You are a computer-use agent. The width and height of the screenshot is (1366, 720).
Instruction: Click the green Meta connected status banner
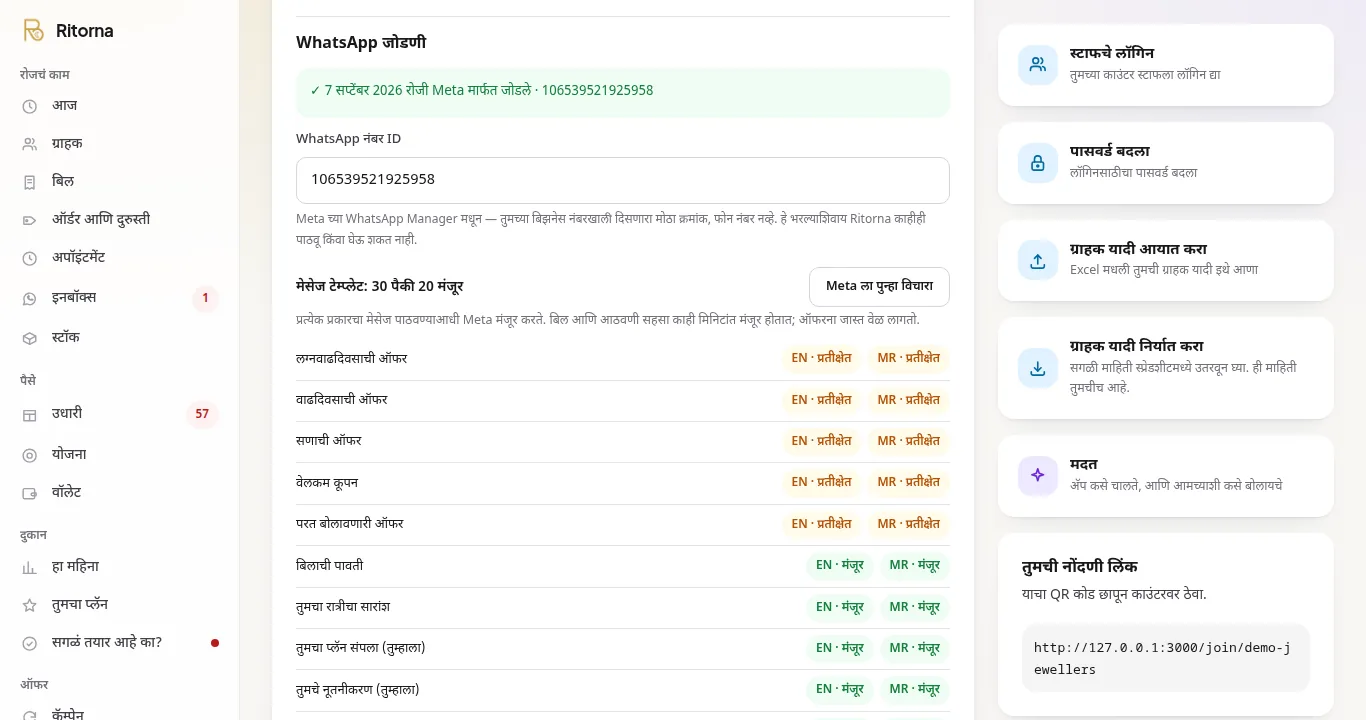(x=623, y=92)
